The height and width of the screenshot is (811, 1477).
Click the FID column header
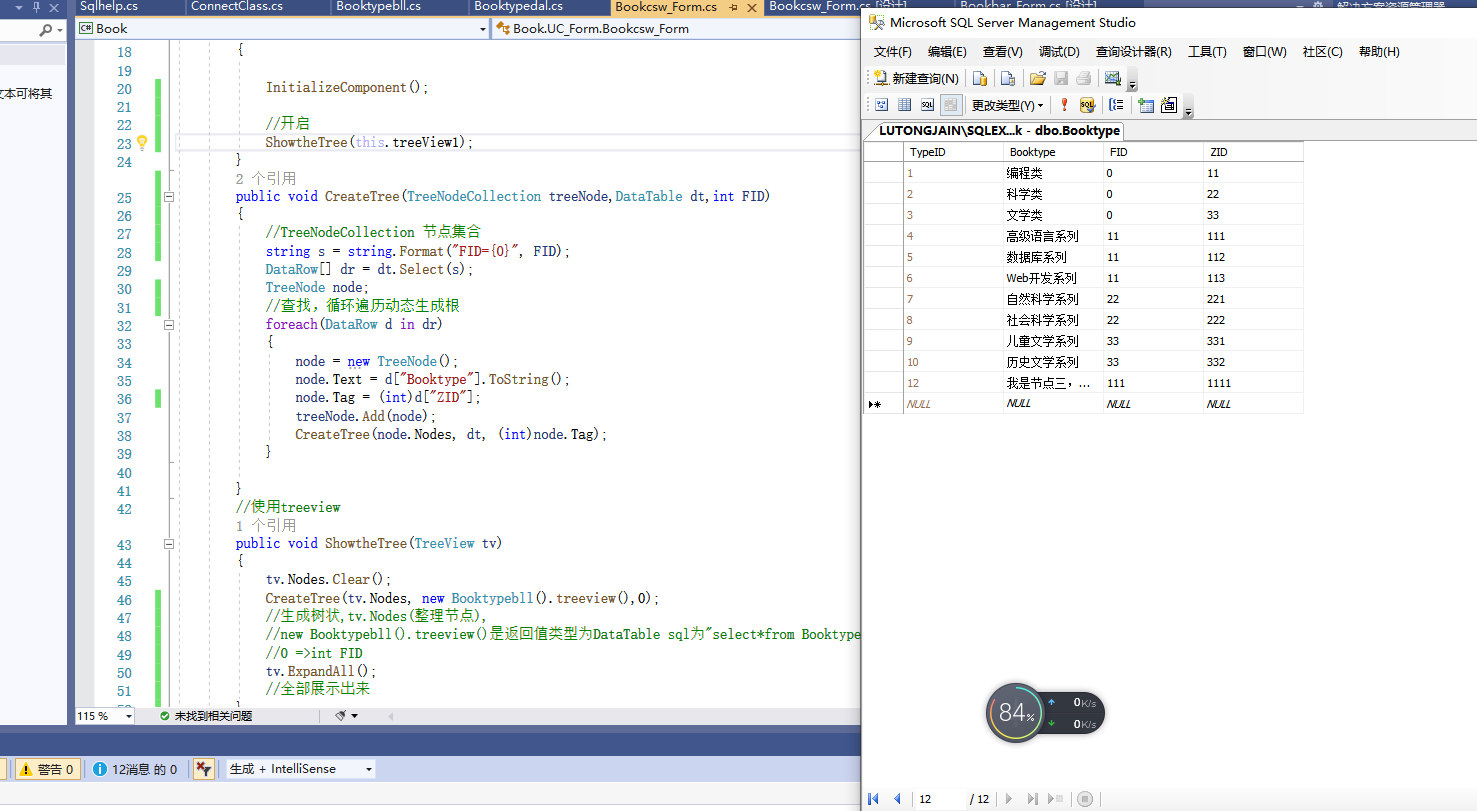click(1153, 152)
